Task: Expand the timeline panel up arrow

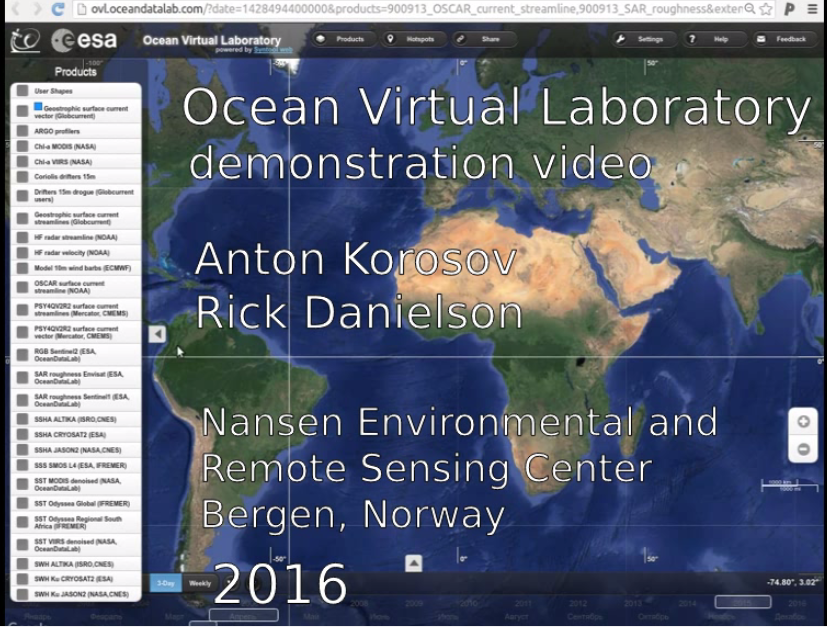Action: click(414, 563)
